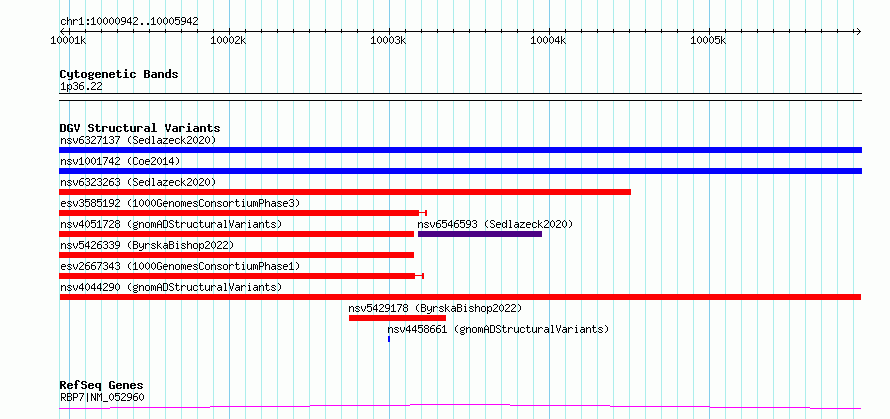This screenshot has width=890, height=419.
Task: Click the Cytogenetic Bands track title
Action: (119, 74)
